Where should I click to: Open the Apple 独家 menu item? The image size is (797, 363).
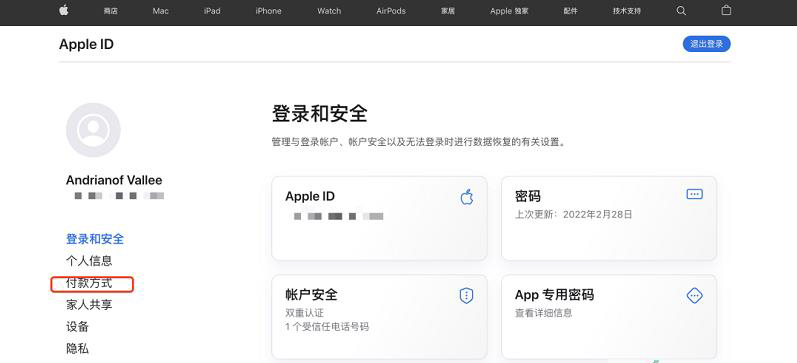509,11
